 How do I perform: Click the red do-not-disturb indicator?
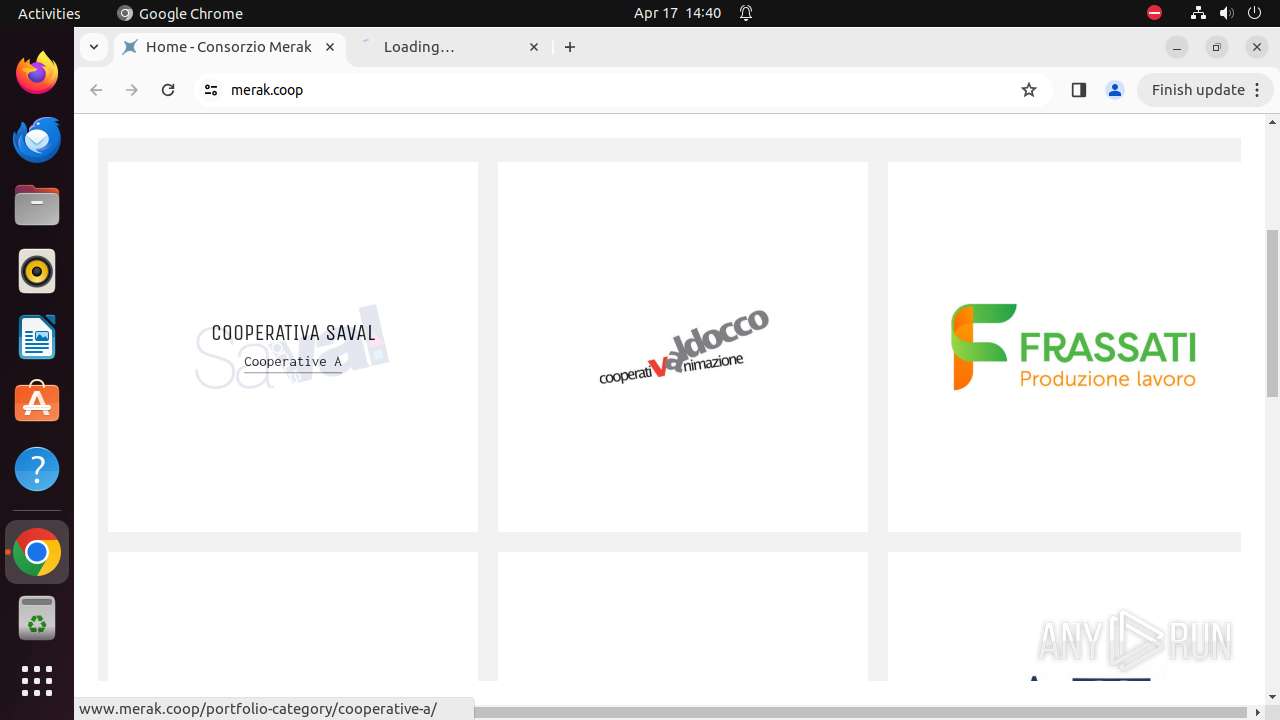coord(1154,13)
